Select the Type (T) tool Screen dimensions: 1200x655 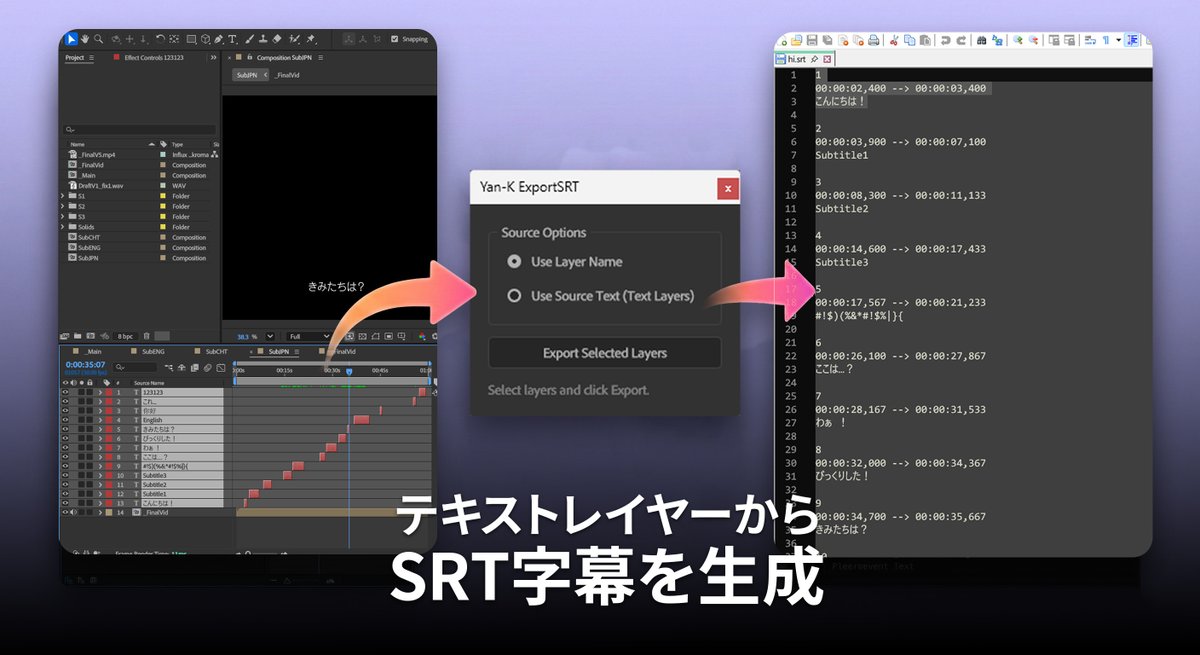232,39
